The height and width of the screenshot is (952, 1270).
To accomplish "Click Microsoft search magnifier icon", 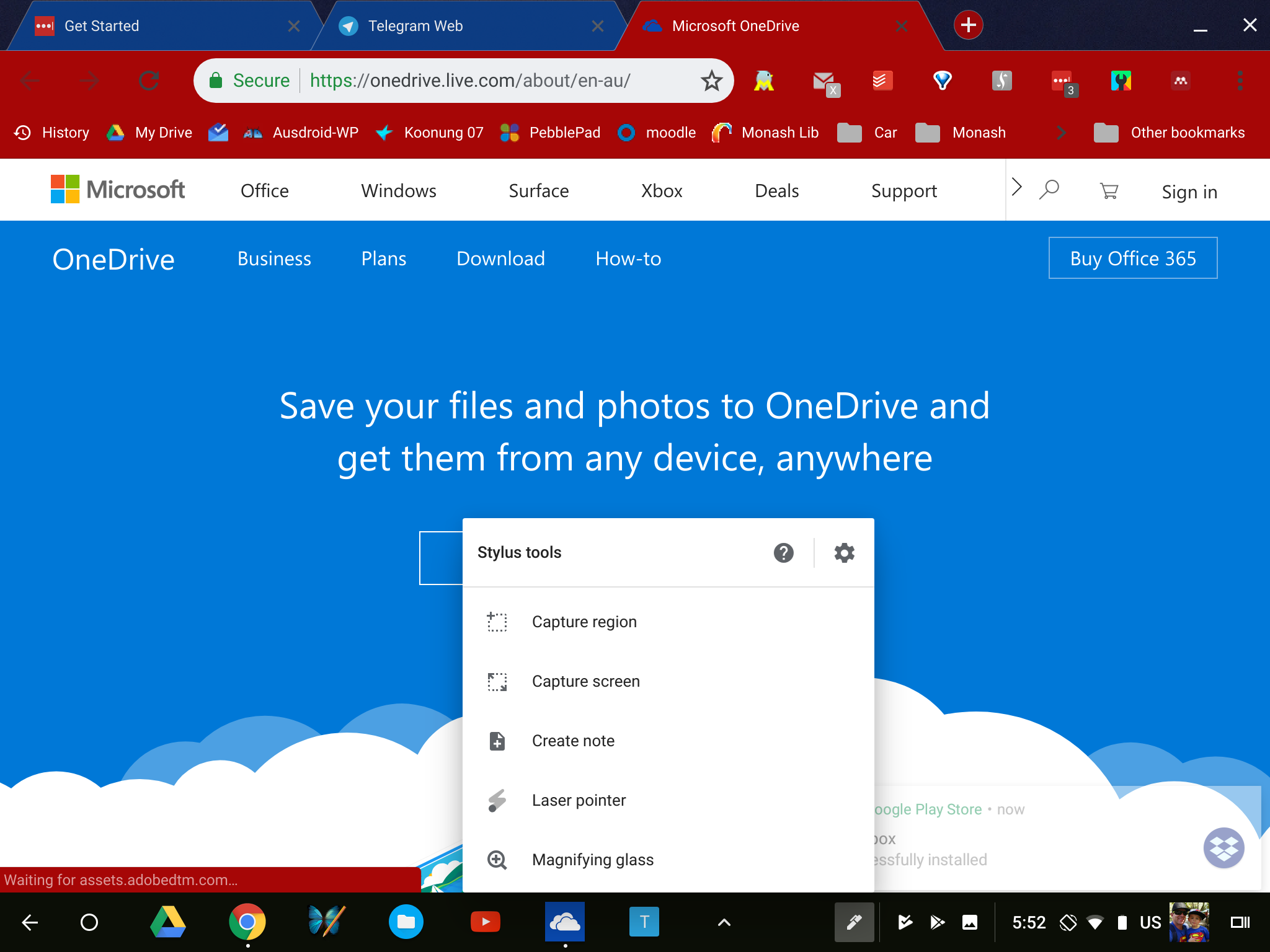I will pyautogui.click(x=1049, y=190).
